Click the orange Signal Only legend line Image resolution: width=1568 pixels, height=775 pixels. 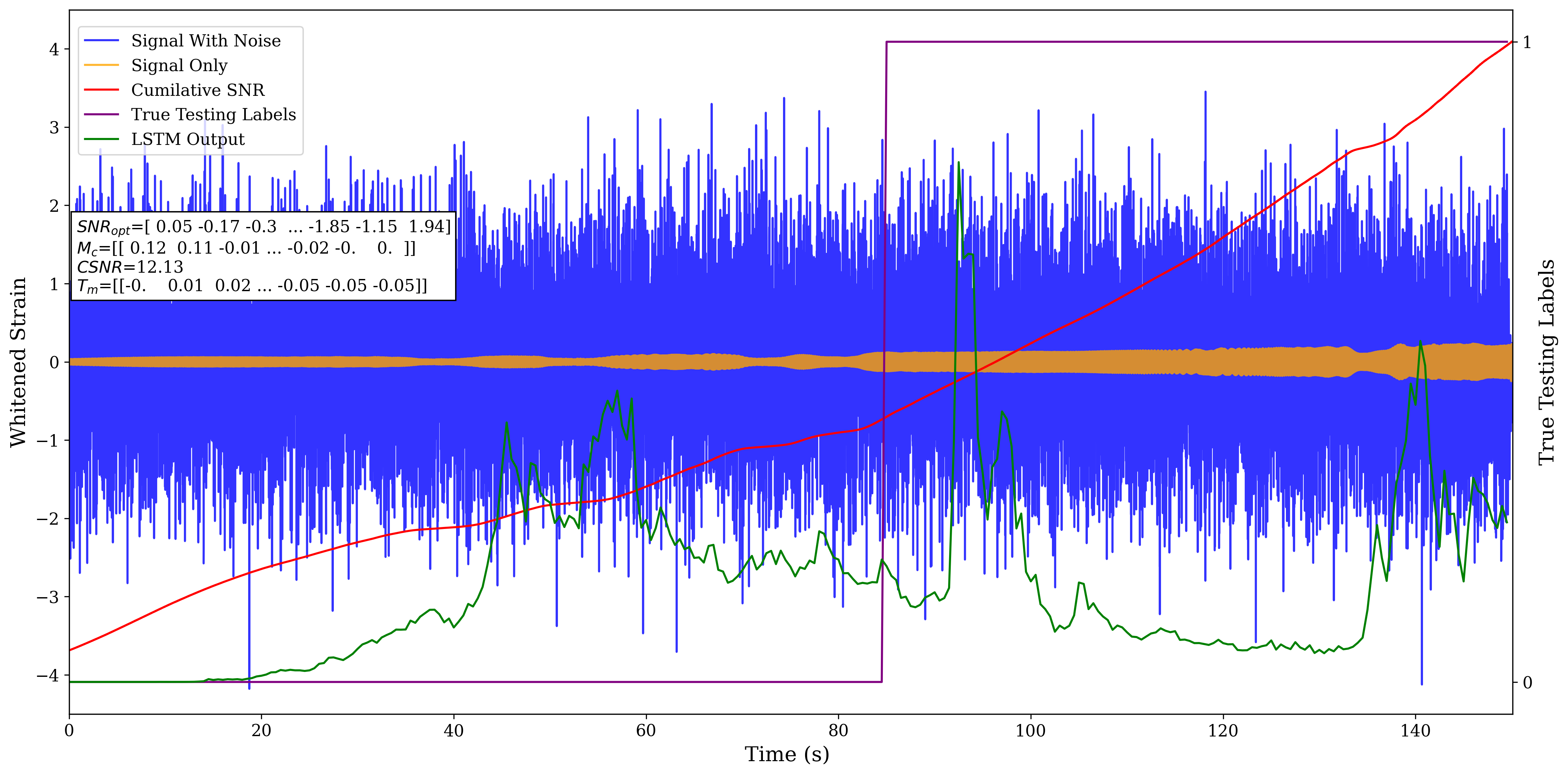click(101, 65)
